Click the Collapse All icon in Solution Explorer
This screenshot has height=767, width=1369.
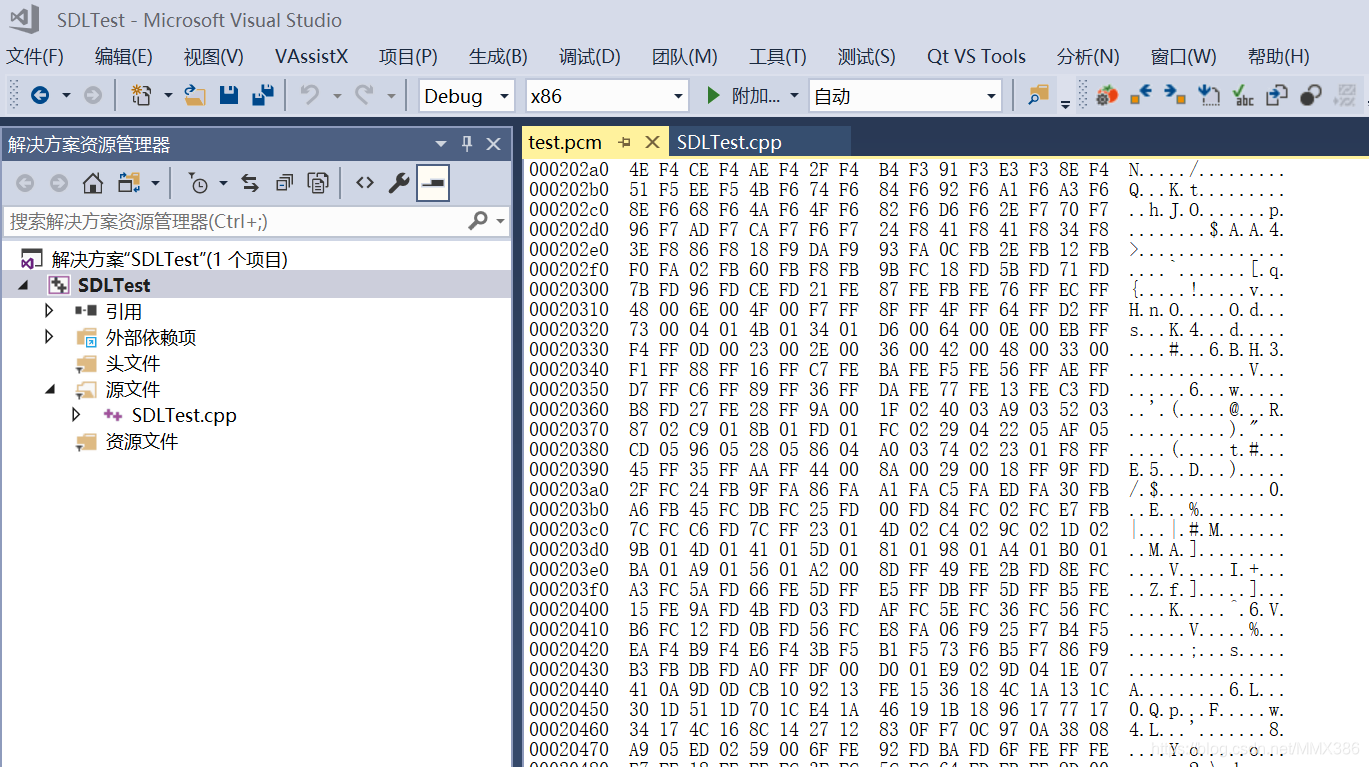[x=284, y=183]
